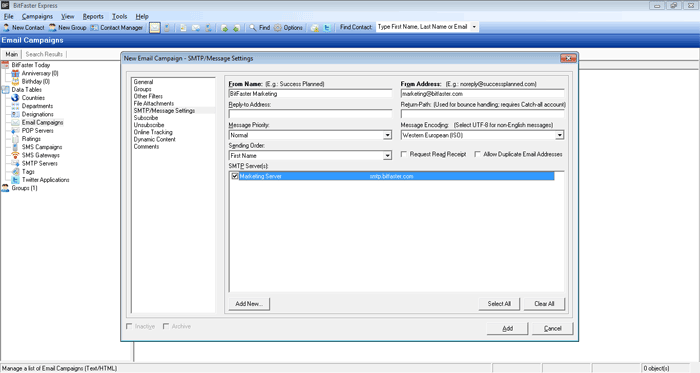This screenshot has width=700, height=373.
Task: Click the Find magnifier toolbar button
Action: coord(259,28)
